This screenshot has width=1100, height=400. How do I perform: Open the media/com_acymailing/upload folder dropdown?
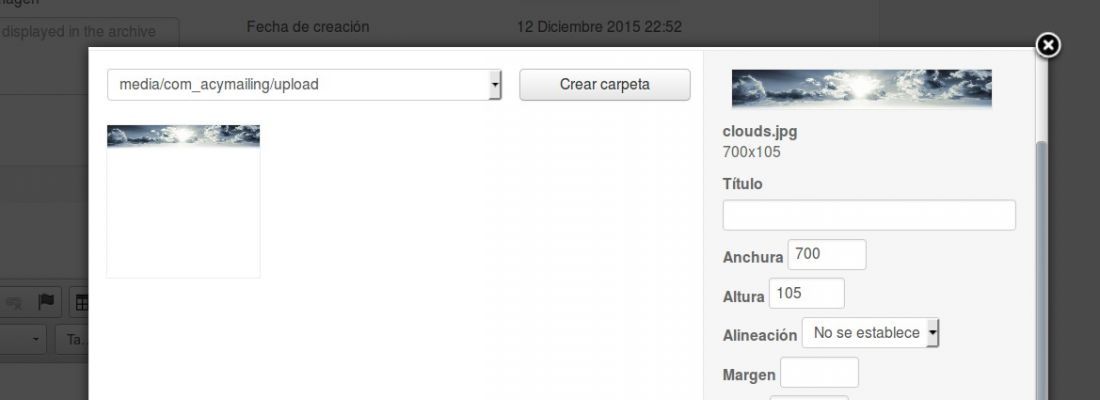point(304,85)
